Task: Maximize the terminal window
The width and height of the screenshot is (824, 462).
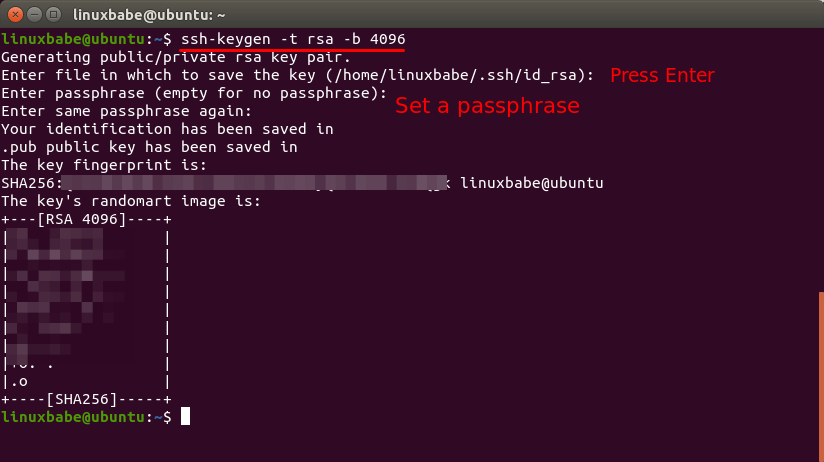Action: (x=54, y=14)
